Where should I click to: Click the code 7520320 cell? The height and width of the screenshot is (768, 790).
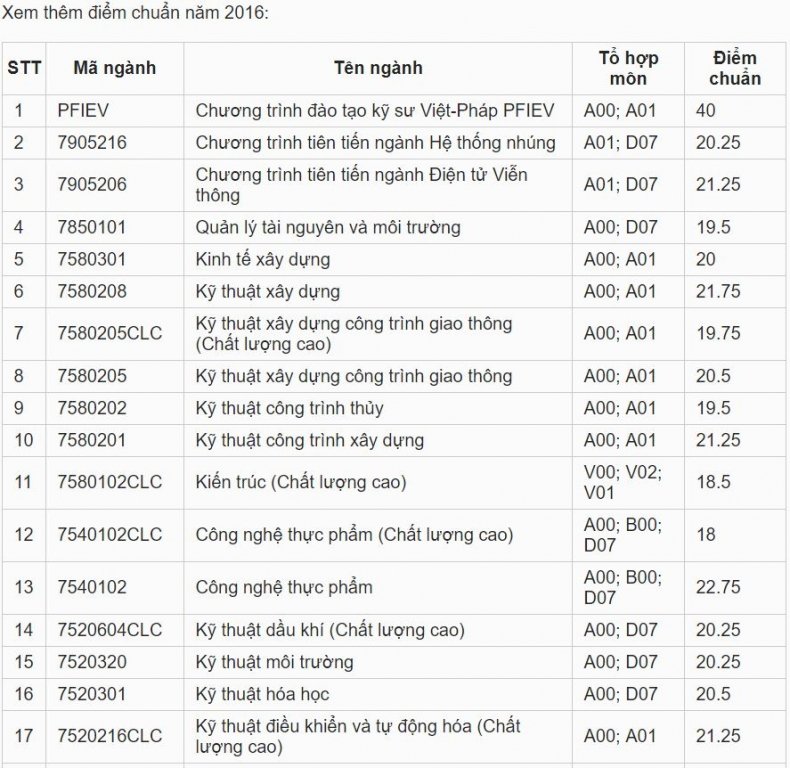(x=115, y=662)
